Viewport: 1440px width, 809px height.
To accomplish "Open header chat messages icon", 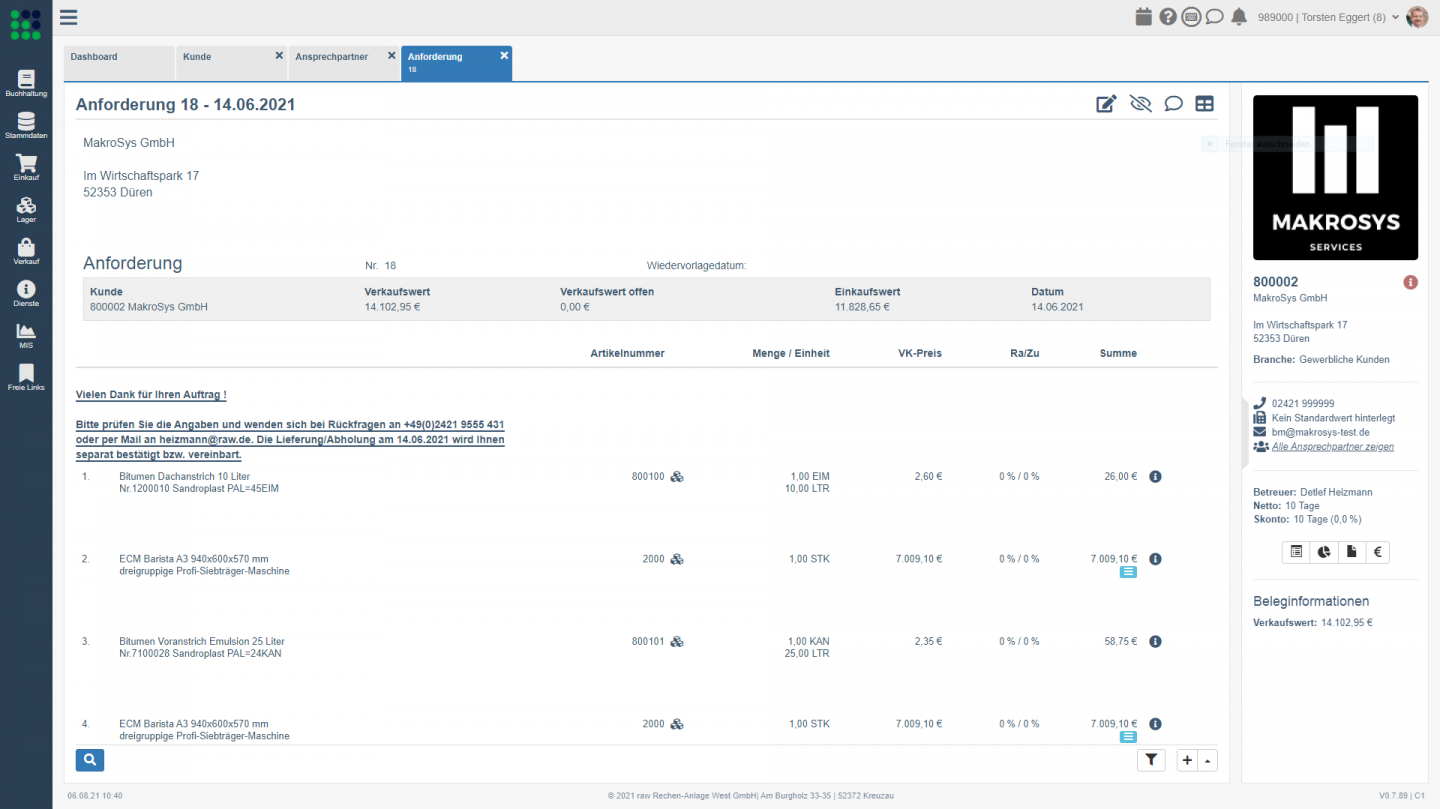I will [x=1214, y=17].
